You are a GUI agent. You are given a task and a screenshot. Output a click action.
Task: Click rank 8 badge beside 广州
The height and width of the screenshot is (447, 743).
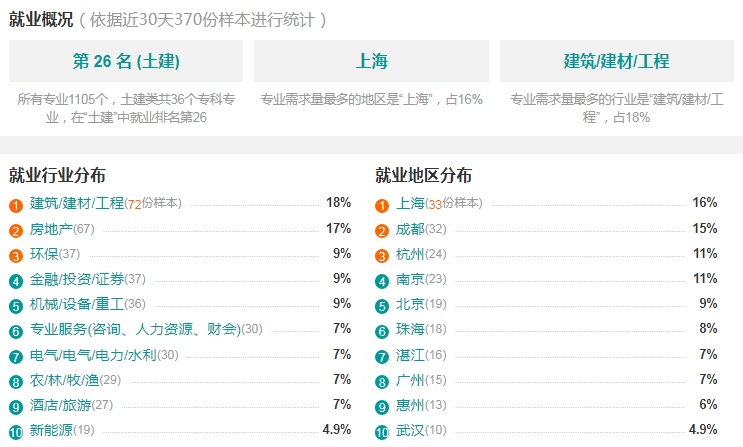tap(382, 382)
